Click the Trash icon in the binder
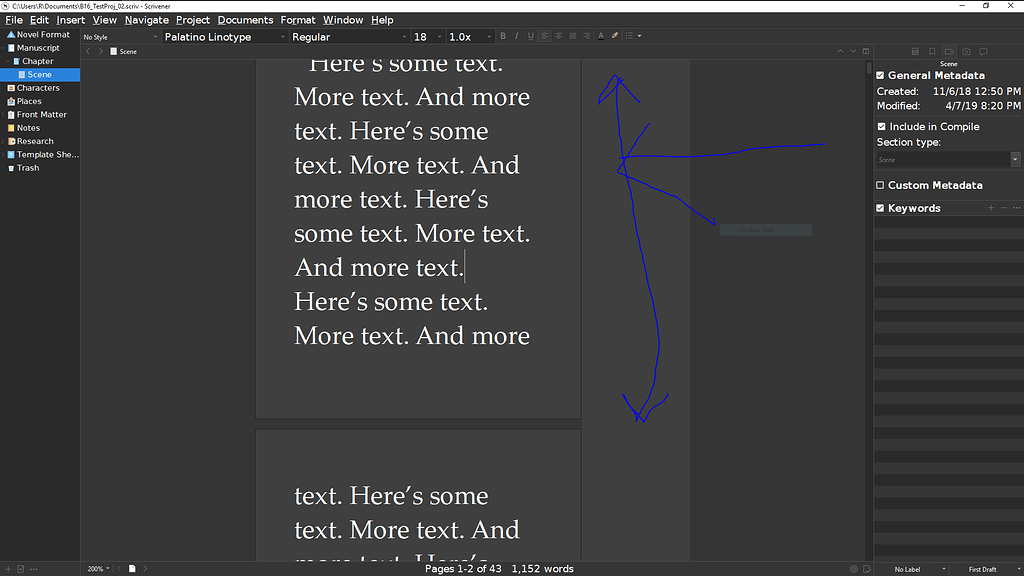 click(10, 168)
